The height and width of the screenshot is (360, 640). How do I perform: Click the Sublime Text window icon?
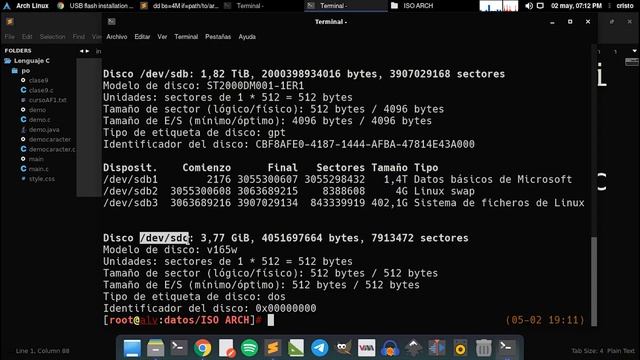point(10,22)
